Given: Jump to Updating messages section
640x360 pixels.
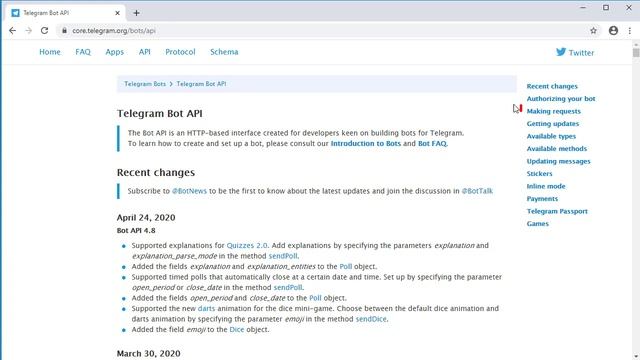Looking at the screenshot, I should click(x=558, y=161).
